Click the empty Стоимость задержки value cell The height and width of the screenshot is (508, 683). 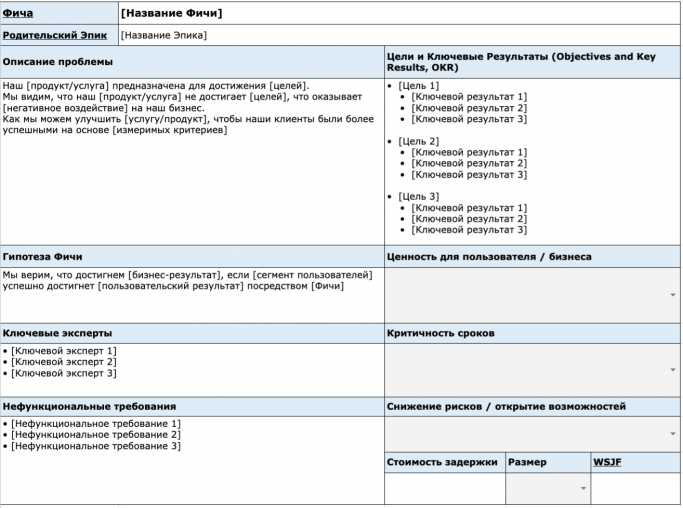click(x=445, y=489)
